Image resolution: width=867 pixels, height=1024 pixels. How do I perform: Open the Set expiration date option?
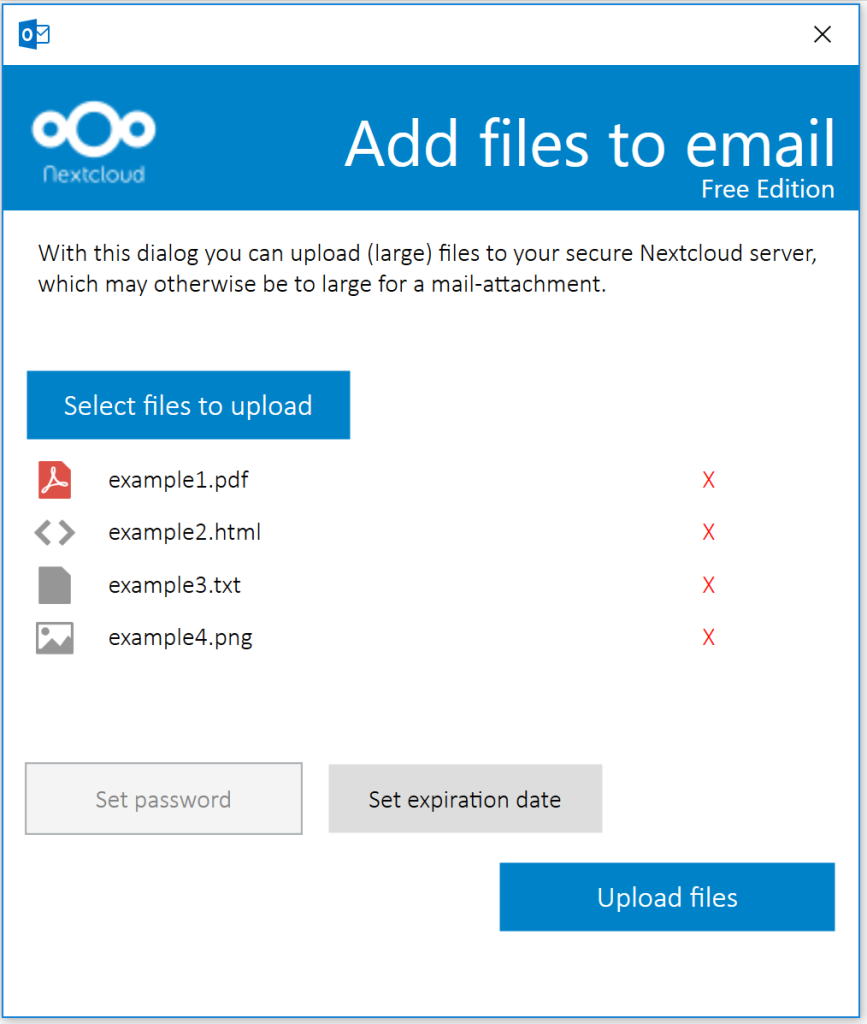(465, 799)
